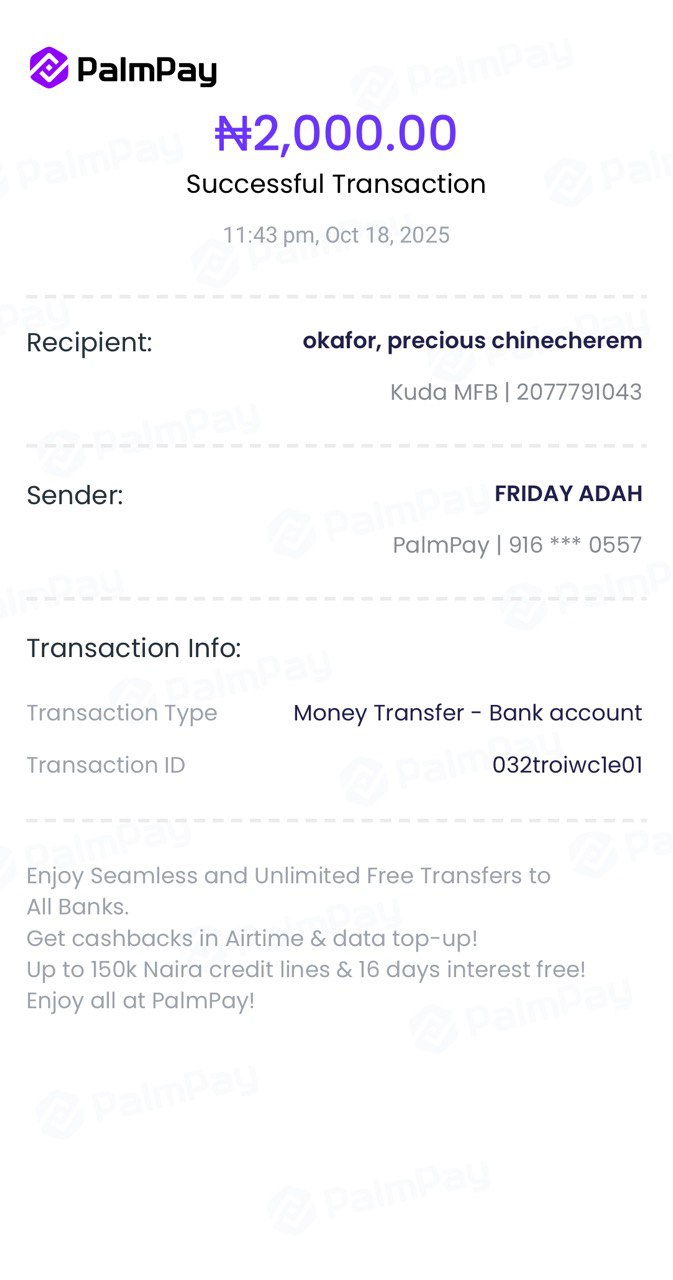Image resolution: width=673 pixels, height=1280 pixels.
Task: Click the purple PalmPay logo icon
Action: coord(49,68)
